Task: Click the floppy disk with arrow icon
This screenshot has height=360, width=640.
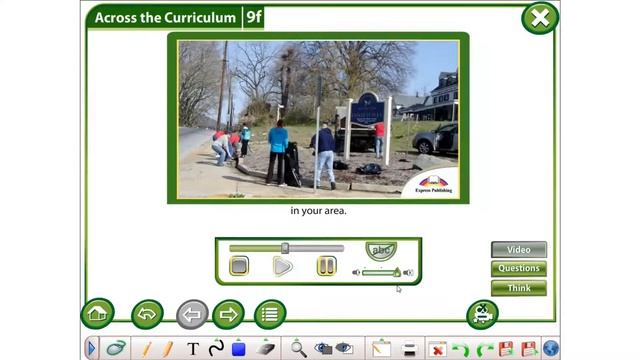Action: [529, 349]
